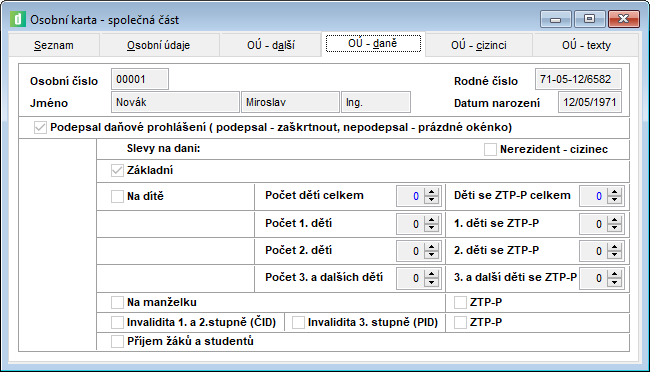Toggle the Základní tax discount checkbox
This screenshot has width=650, height=372.
117,170
